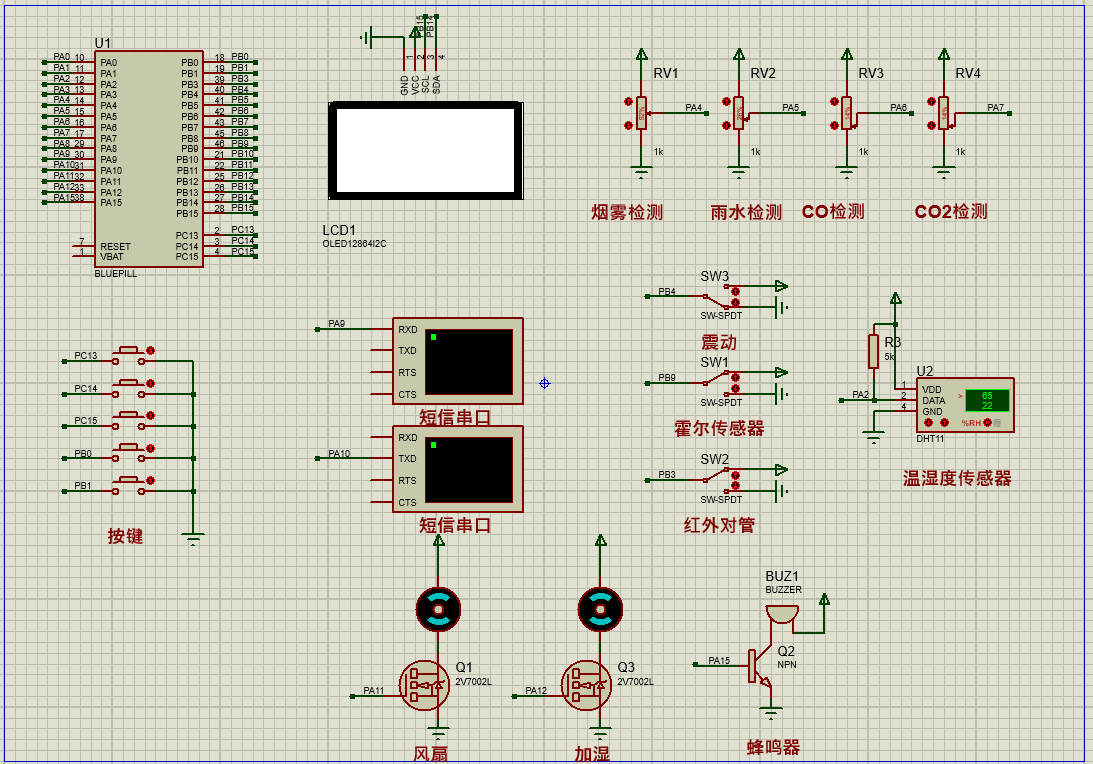1093x764 pixels.
Task: Increase RV1 with its upper red dot
Action: tap(629, 102)
